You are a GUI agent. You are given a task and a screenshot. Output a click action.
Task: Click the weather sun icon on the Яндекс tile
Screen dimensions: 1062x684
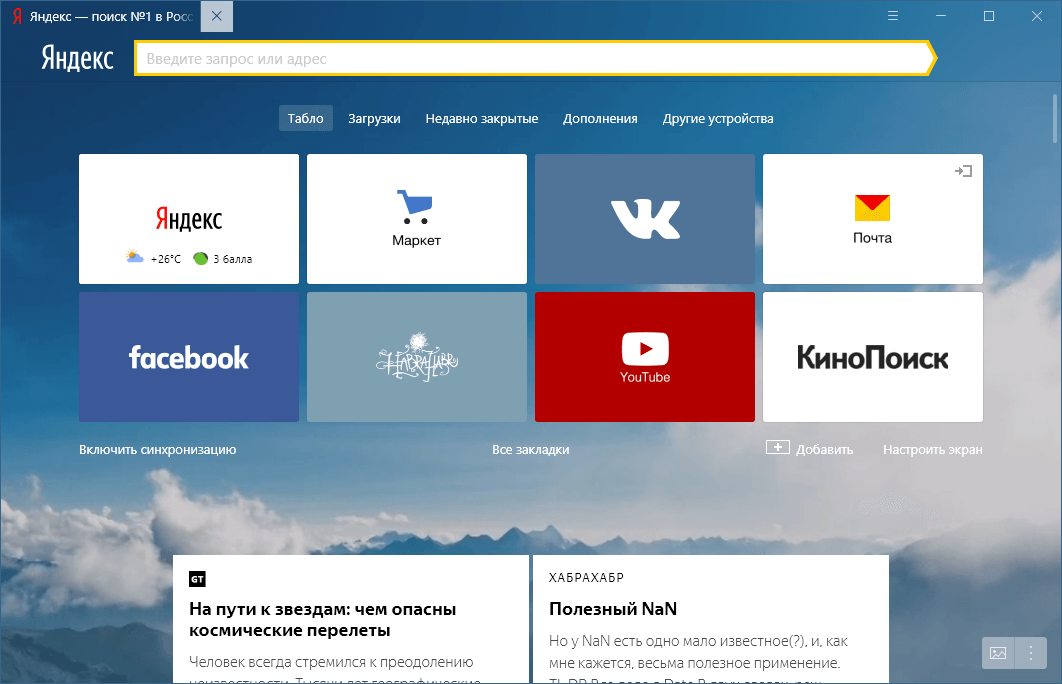click(136, 257)
